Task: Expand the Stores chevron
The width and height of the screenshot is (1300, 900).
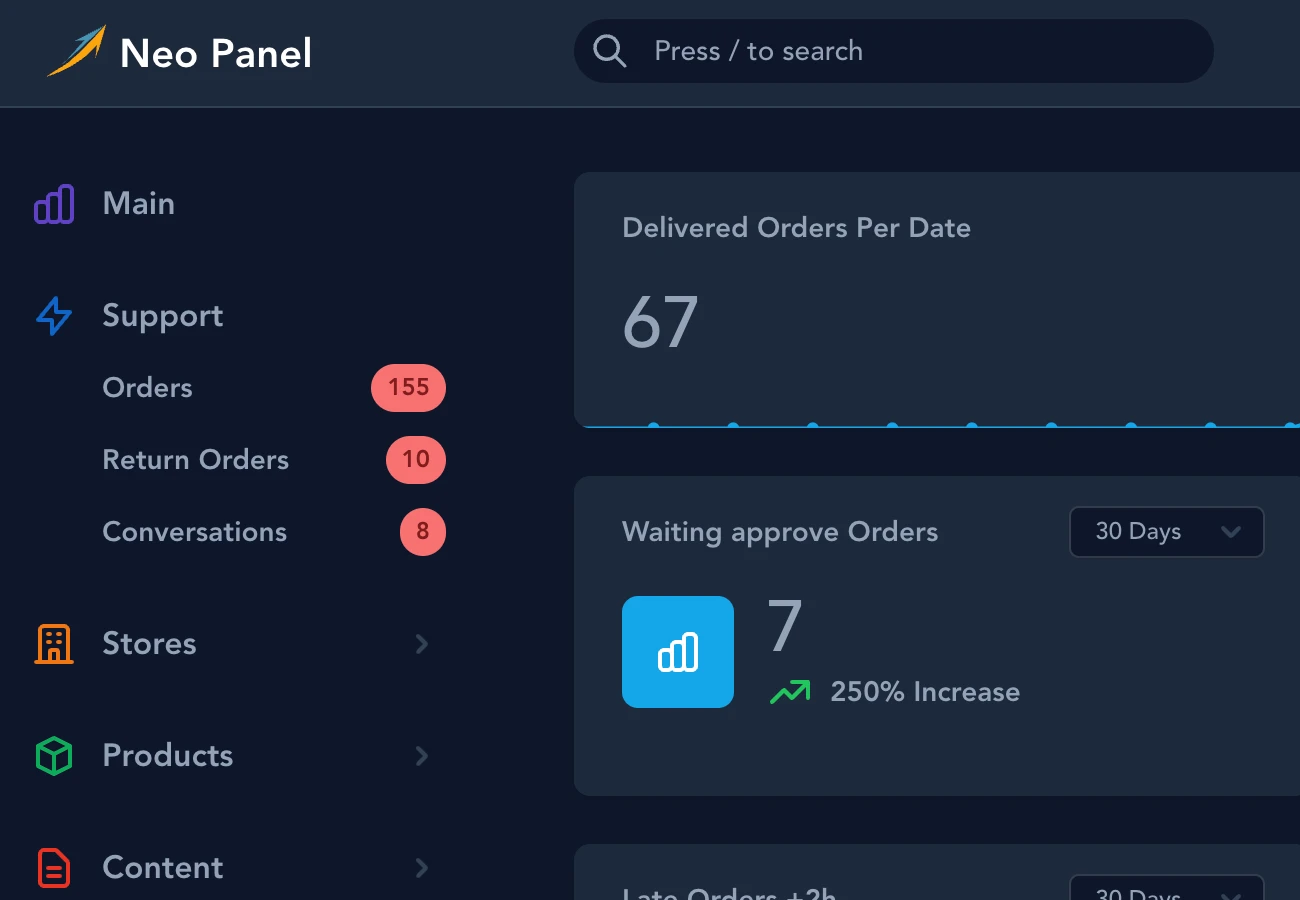Action: pos(422,644)
